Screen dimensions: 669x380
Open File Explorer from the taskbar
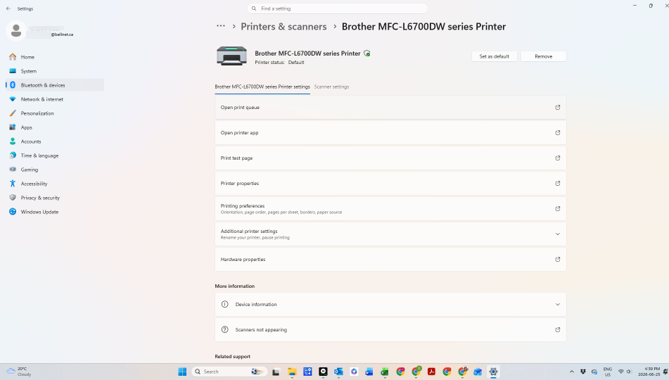coord(292,371)
